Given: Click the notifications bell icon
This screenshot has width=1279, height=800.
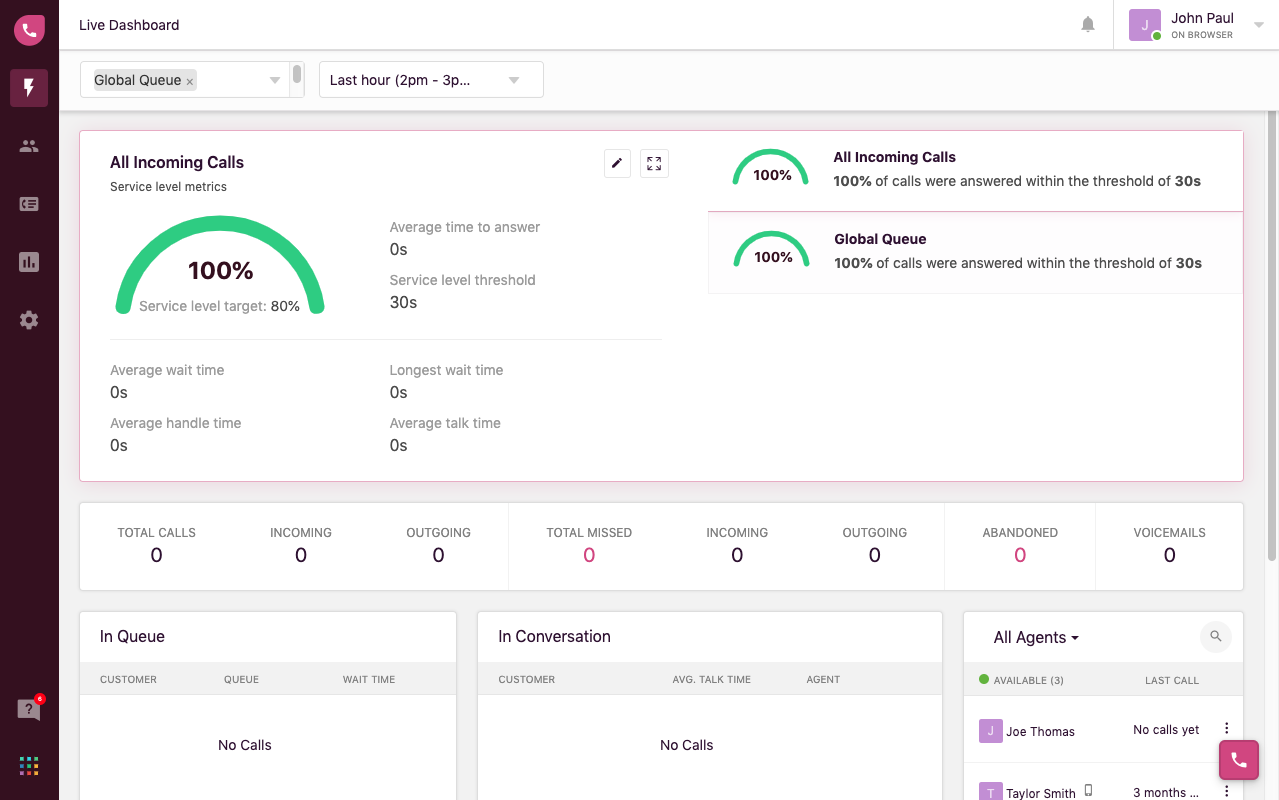Looking at the screenshot, I should click(1088, 25).
